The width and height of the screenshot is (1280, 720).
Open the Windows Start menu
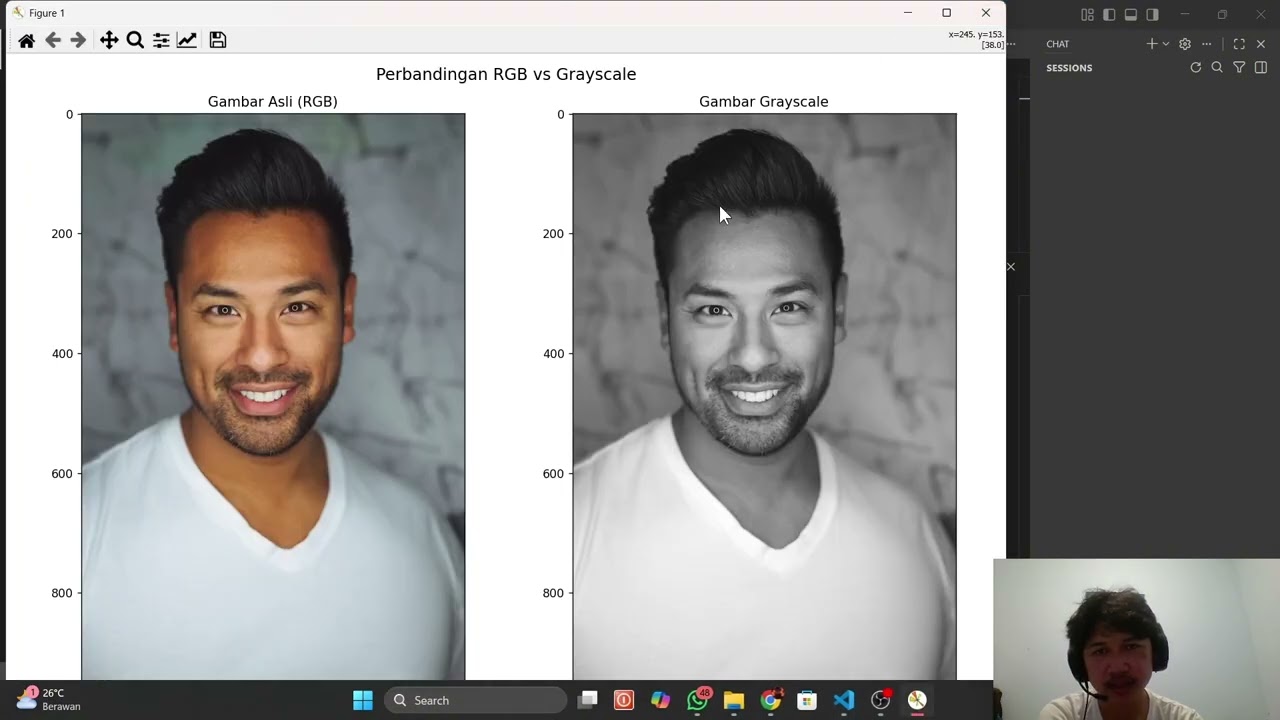pos(363,700)
